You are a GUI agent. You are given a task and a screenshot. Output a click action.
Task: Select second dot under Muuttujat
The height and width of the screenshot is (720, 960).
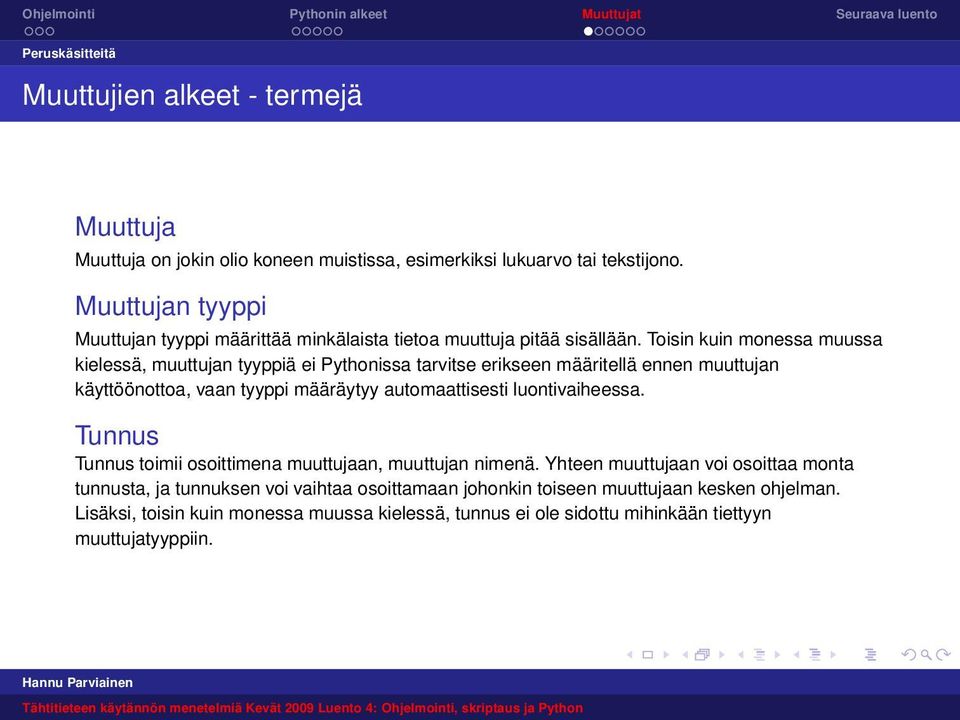[599, 31]
